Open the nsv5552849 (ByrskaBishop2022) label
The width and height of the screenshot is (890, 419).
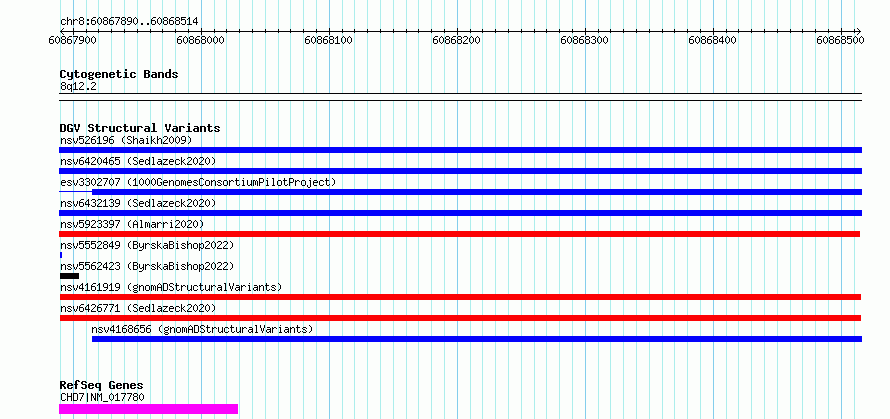[x=147, y=245]
